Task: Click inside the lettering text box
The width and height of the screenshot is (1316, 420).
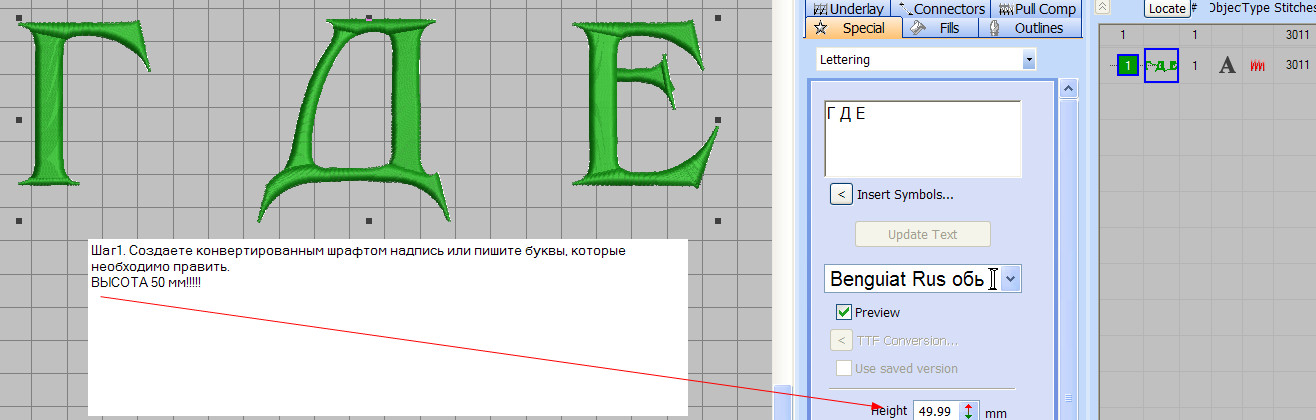Action: (922, 138)
